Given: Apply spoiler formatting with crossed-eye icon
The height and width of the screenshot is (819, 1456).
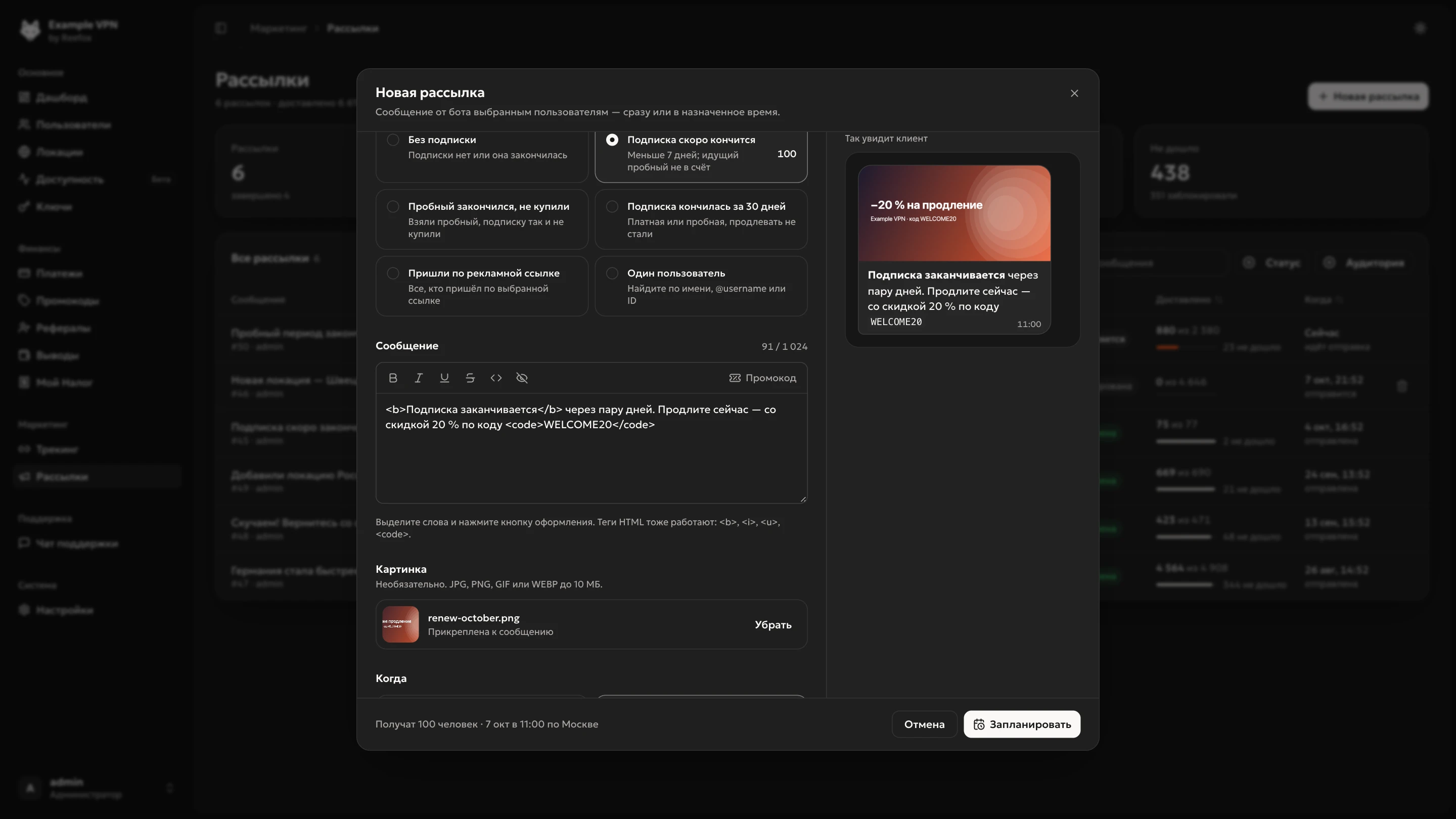Looking at the screenshot, I should click(522, 378).
